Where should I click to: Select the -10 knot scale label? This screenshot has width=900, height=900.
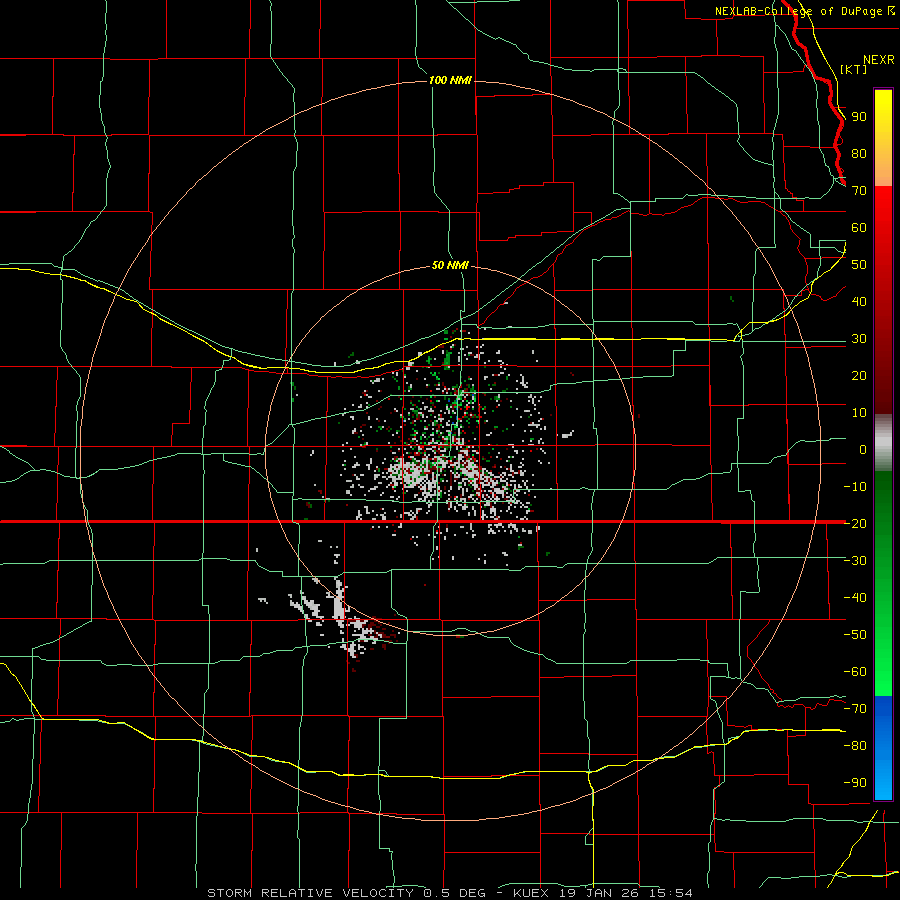855,487
